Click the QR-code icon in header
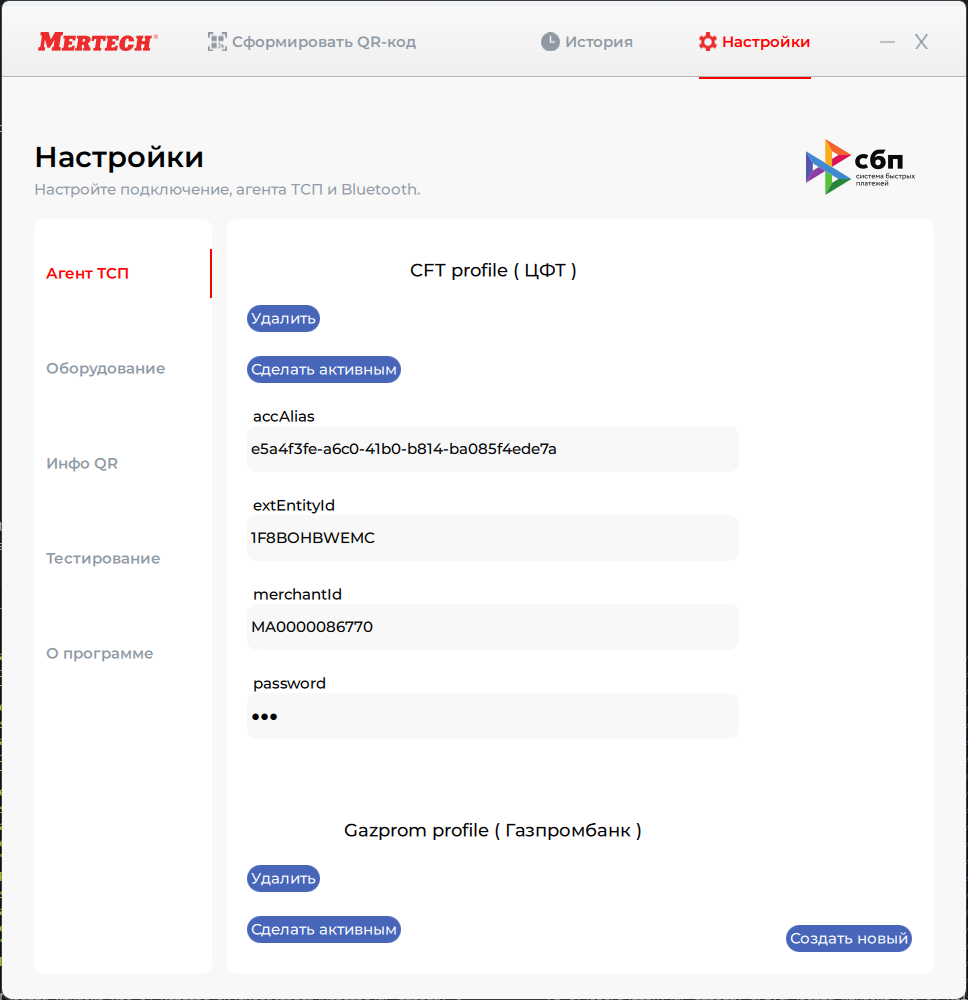This screenshot has height=1000, width=968. 217,42
